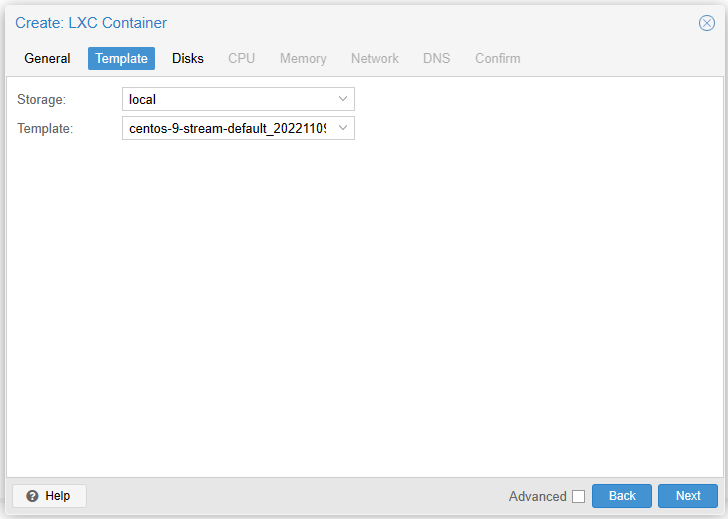This screenshot has height=519, width=728.
Task: Switch to the General tab
Action: [x=47, y=58]
